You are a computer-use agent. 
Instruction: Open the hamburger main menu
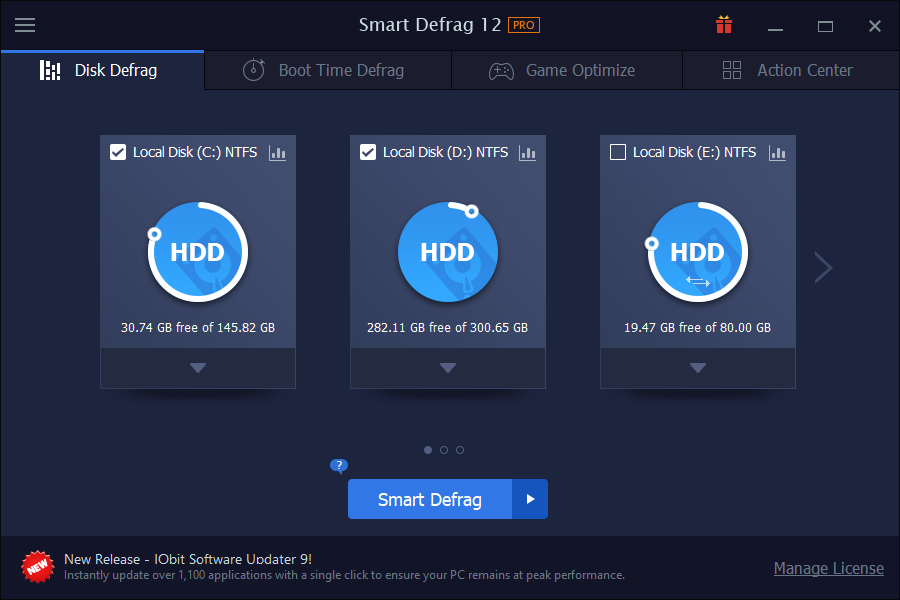pyautogui.click(x=25, y=25)
